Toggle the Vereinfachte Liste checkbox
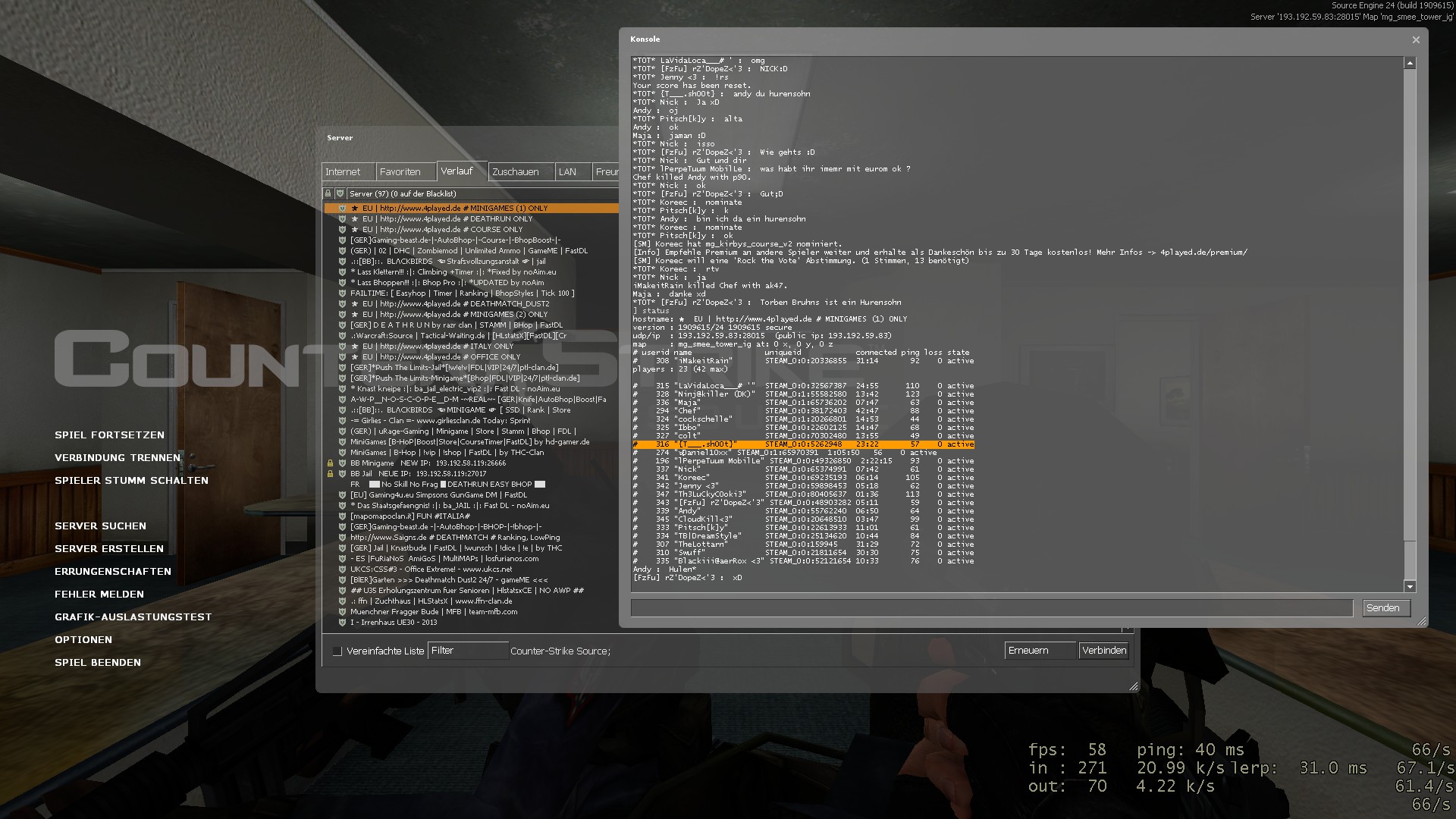The height and width of the screenshot is (819, 1456). [x=337, y=651]
